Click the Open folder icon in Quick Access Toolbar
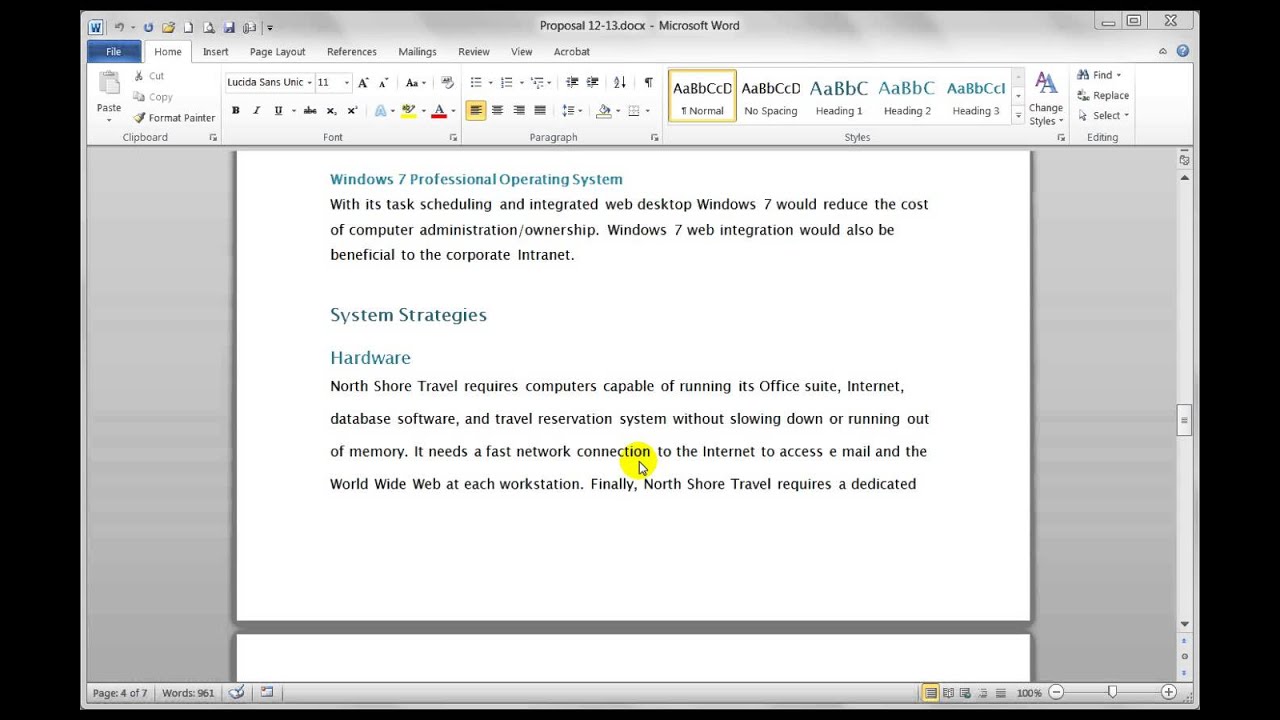The height and width of the screenshot is (720, 1280). click(168, 27)
